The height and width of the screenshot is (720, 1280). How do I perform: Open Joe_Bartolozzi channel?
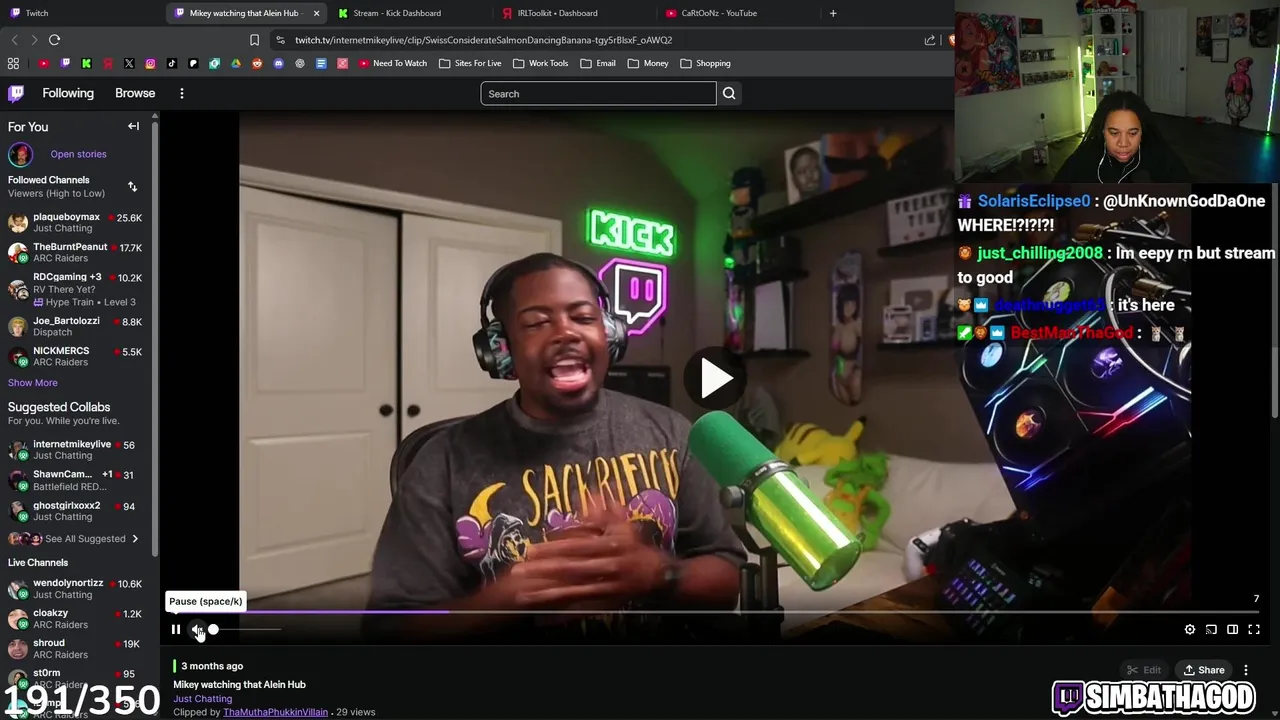coord(75,326)
